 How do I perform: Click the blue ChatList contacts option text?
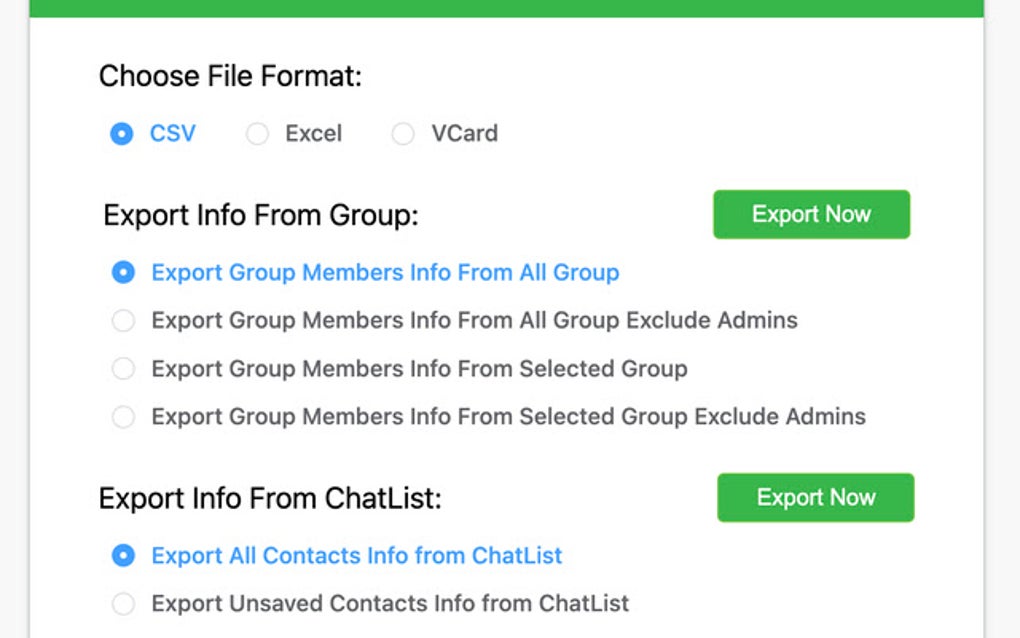[355, 555]
